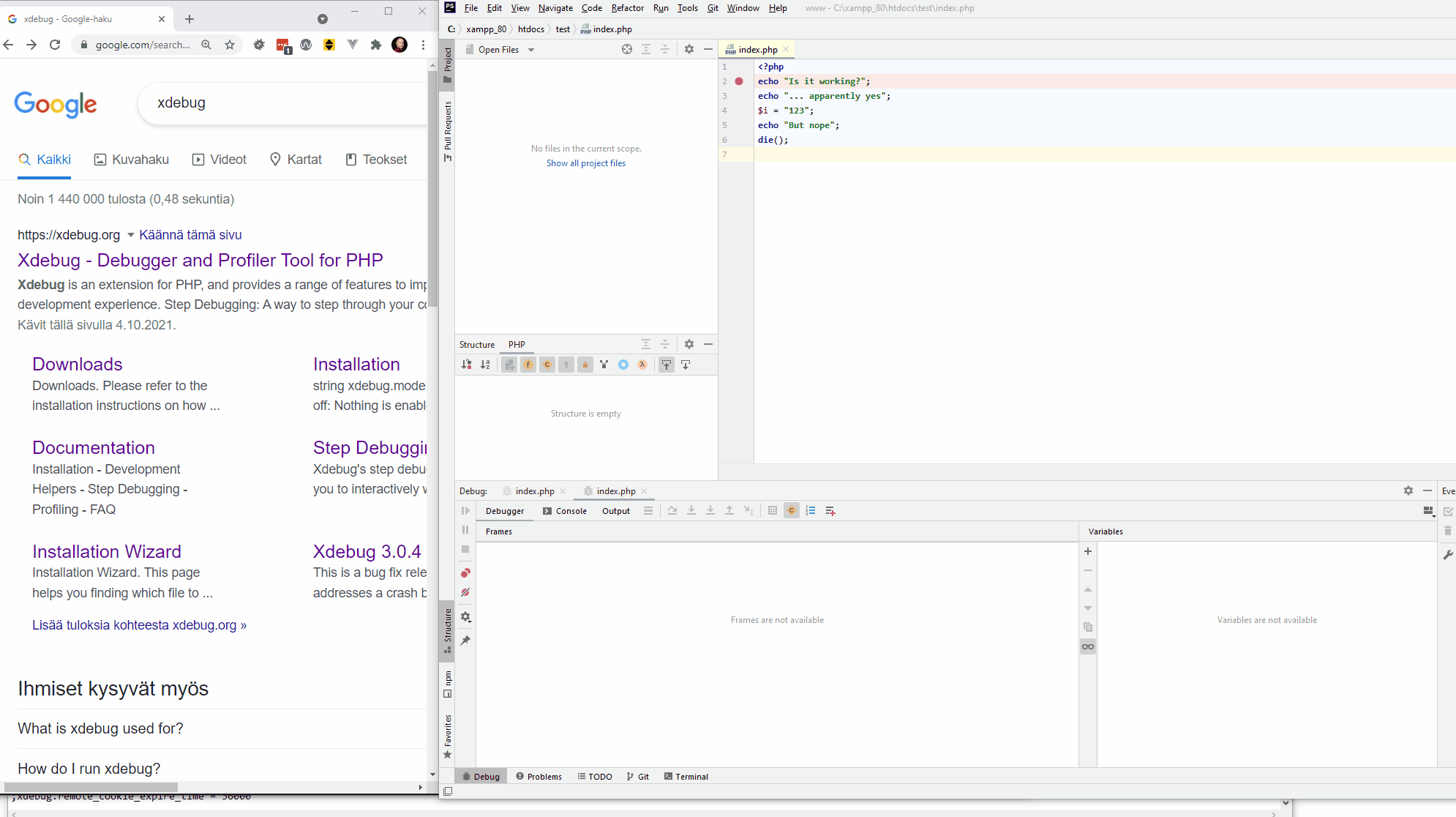Click Evaluate Expression calculator icon

773,511
